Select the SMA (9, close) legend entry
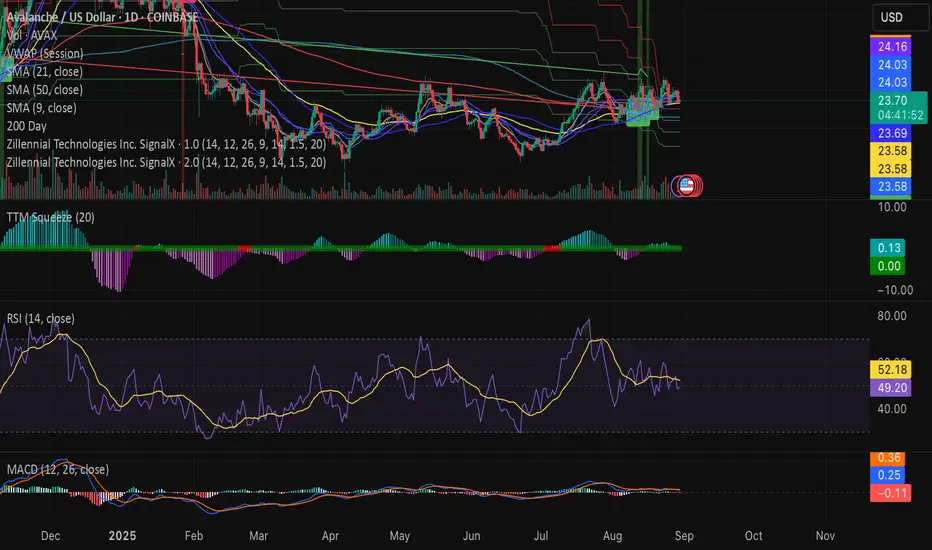Image resolution: width=932 pixels, height=550 pixels. 42,108
